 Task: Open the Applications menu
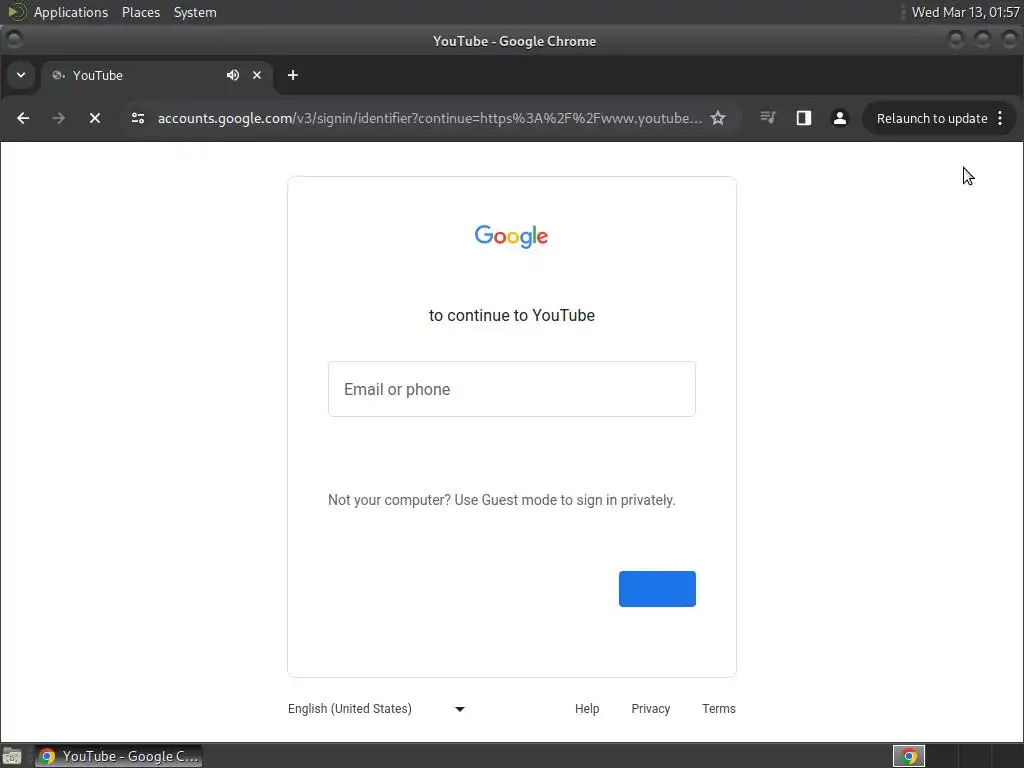pos(71,12)
